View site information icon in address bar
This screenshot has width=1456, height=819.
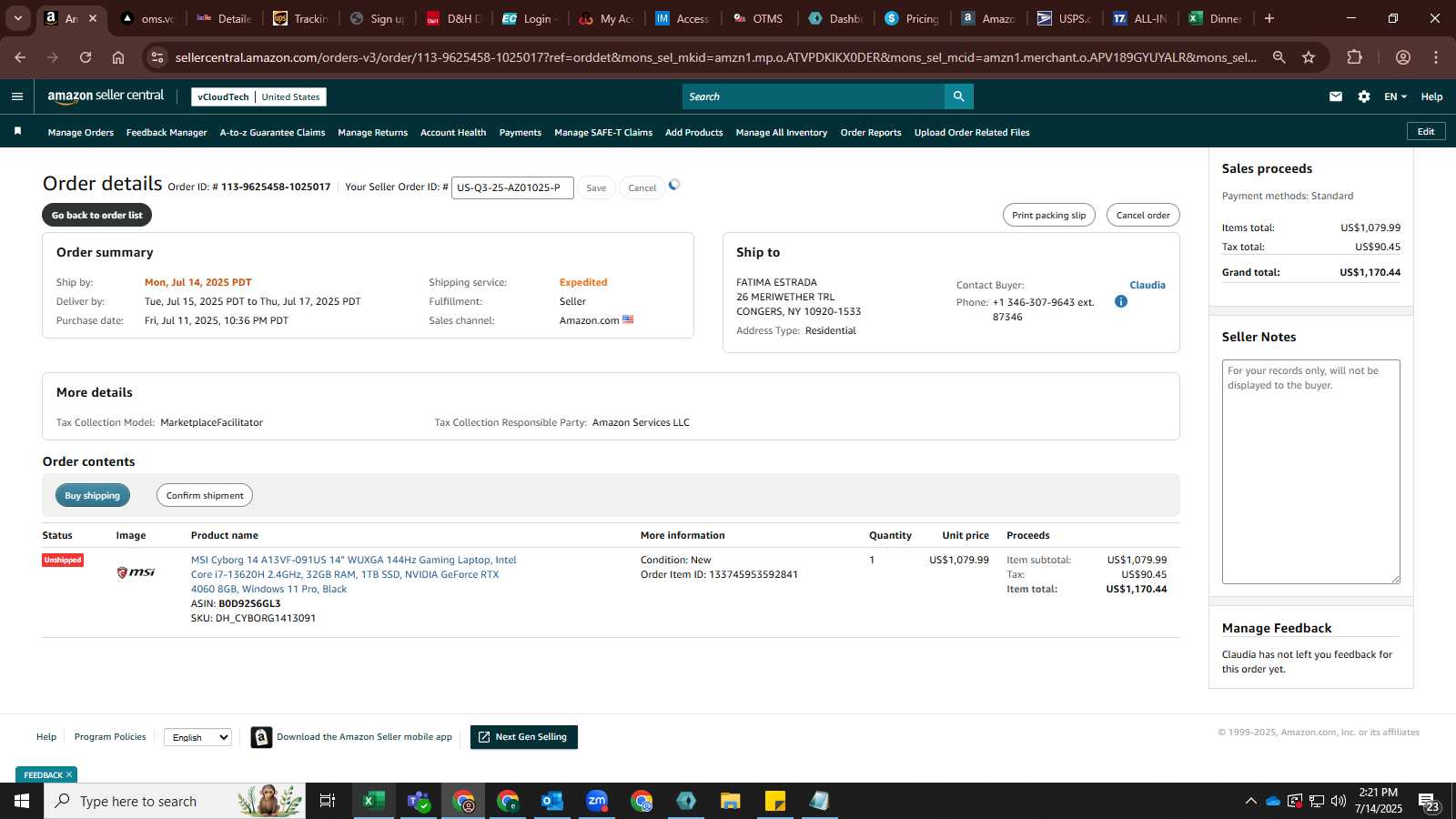click(157, 57)
